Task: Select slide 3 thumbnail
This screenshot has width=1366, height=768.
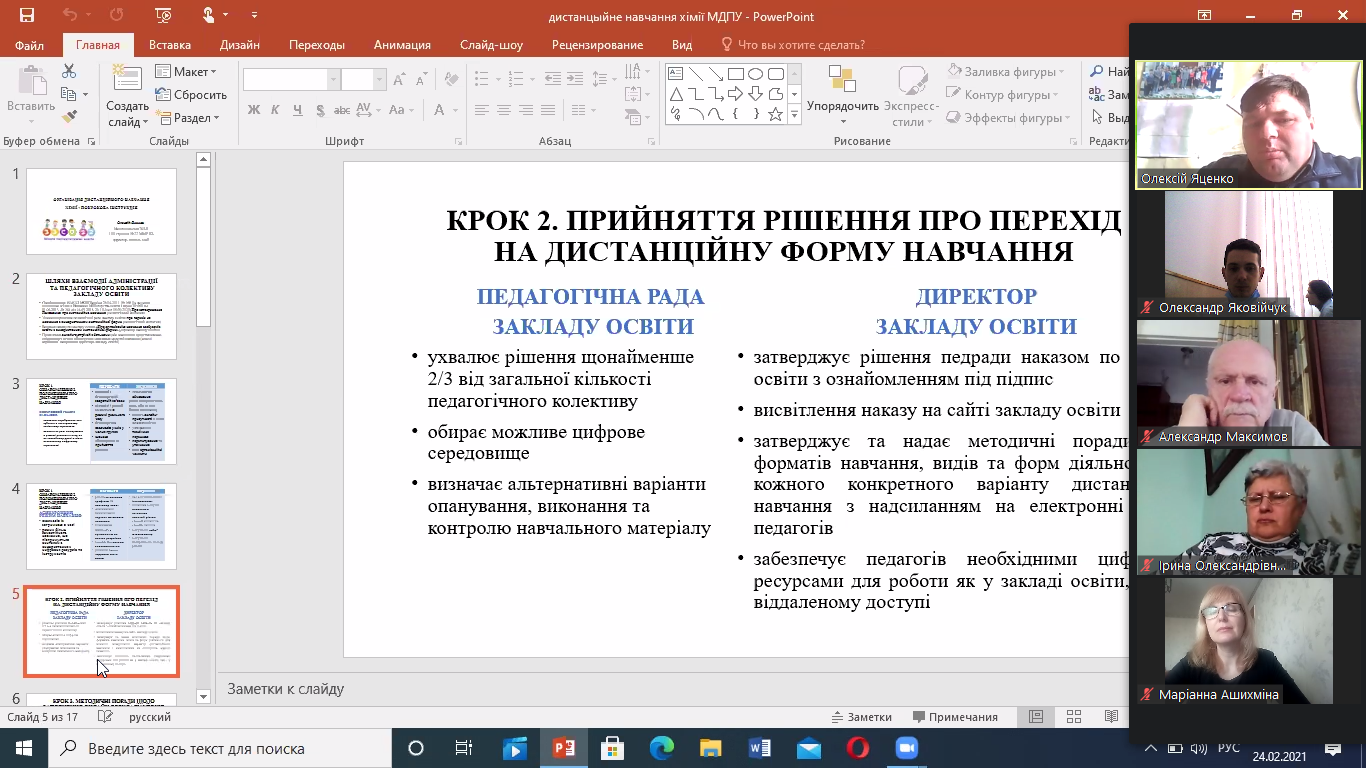Action: pyautogui.click(x=101, y=421)
